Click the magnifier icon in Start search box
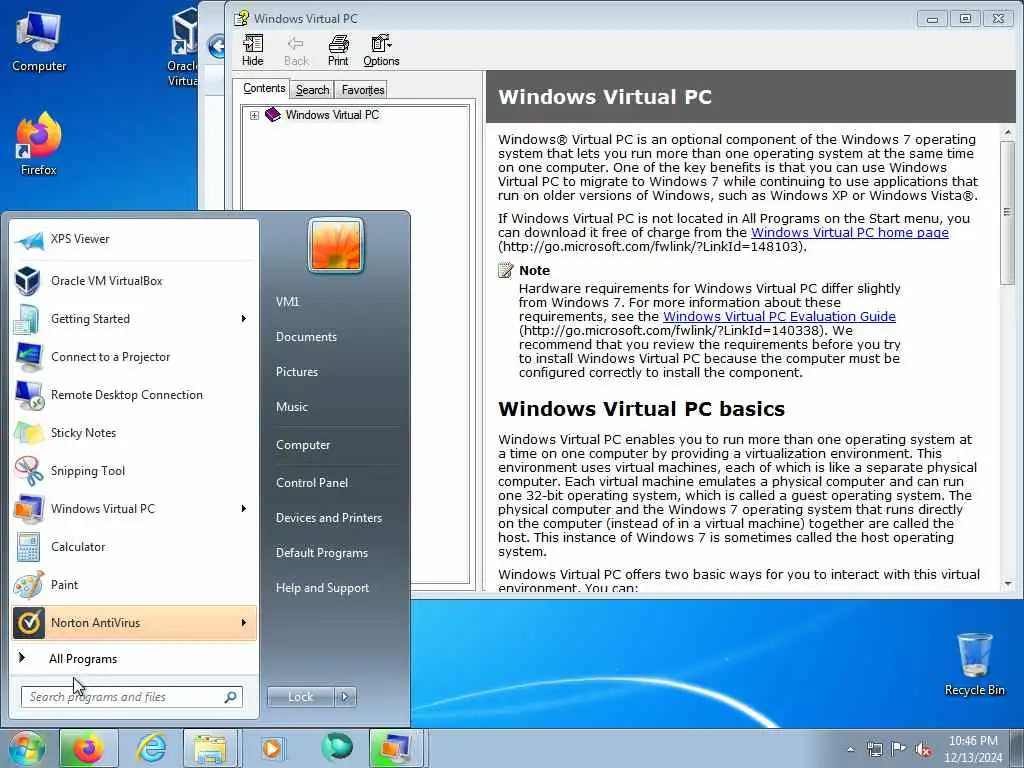The height and width of the screenshot is (768, 1024). 230,697
